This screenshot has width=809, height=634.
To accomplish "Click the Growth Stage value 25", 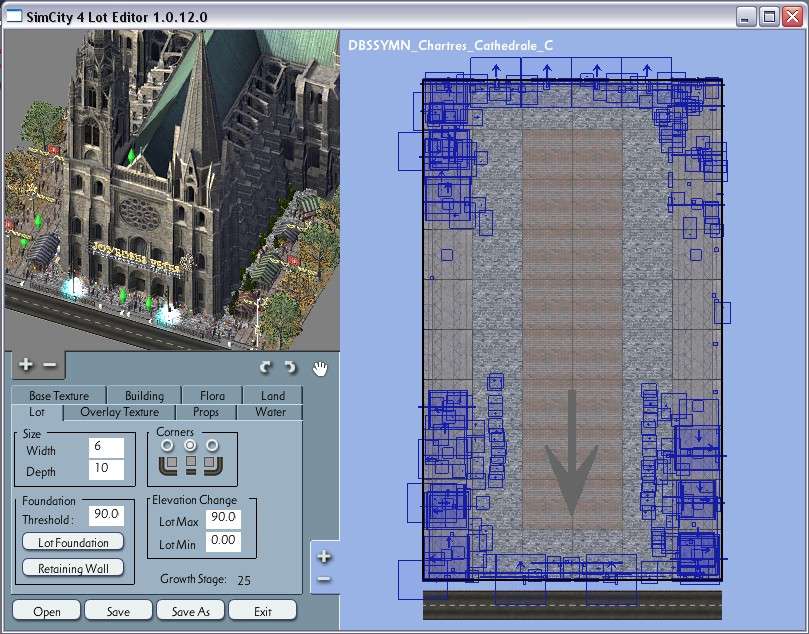I will tap(244, 580).
